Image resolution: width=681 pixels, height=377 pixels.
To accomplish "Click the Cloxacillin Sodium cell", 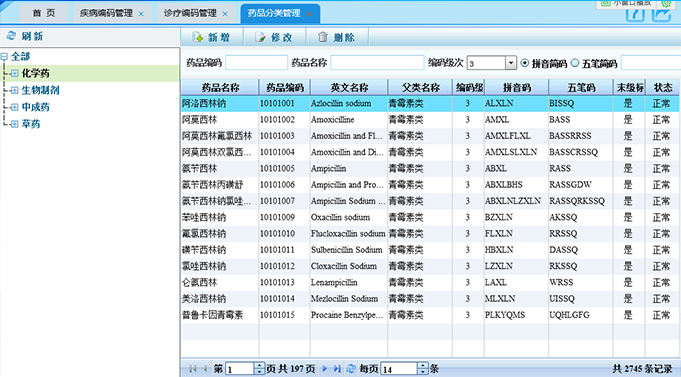I will click(x=349, y=266).
